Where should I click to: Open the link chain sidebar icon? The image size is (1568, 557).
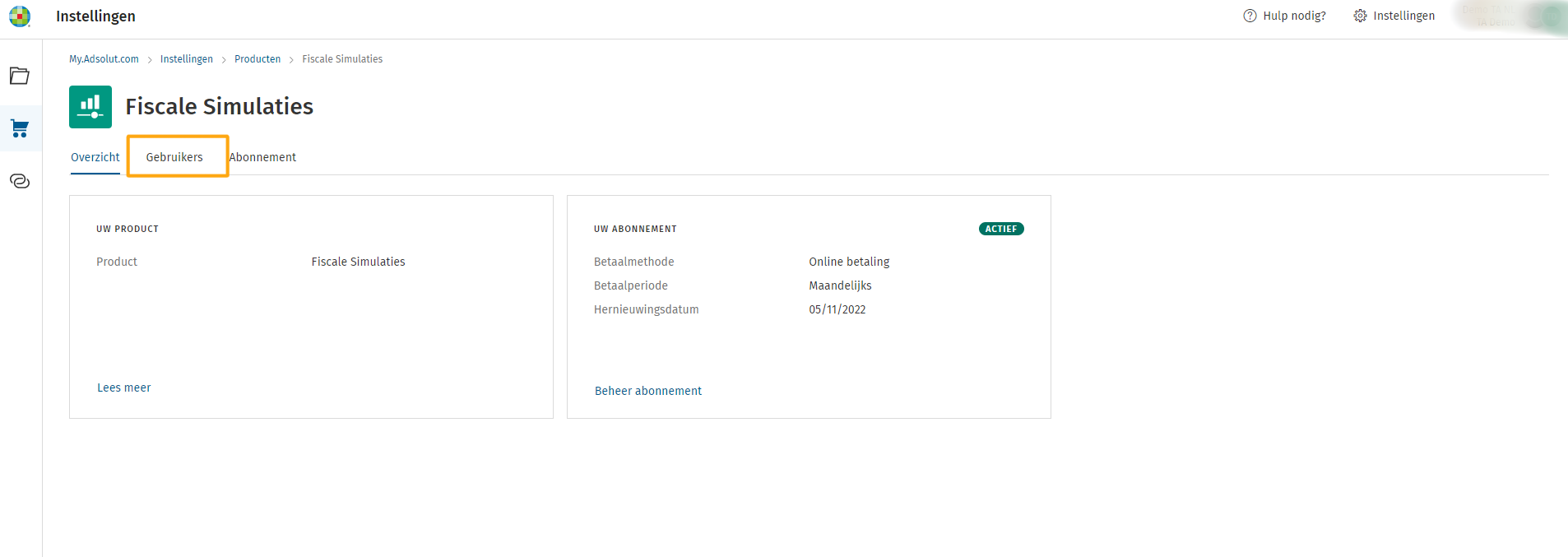20,181
